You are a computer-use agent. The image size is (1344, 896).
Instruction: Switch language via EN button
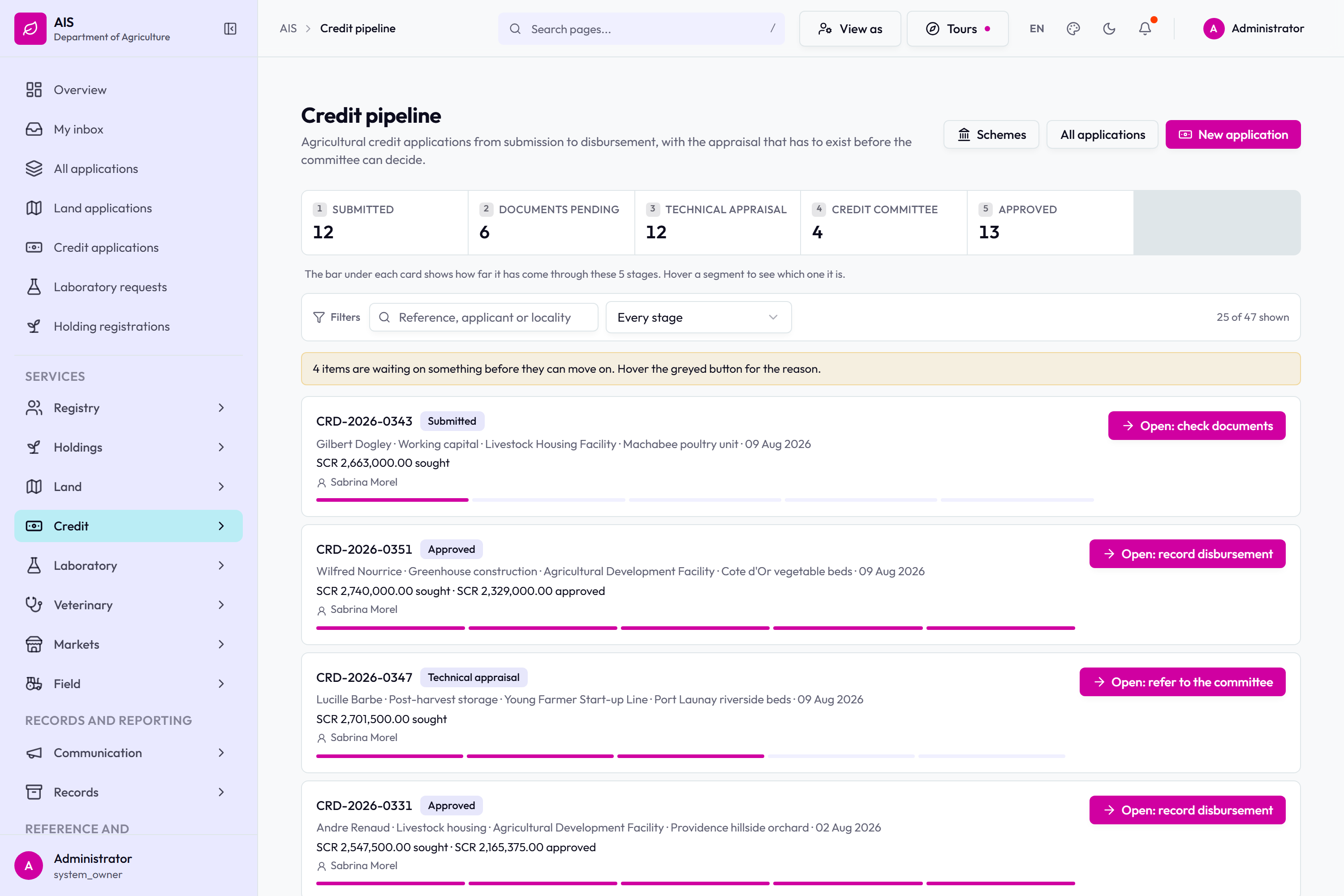click(1037, 29)
